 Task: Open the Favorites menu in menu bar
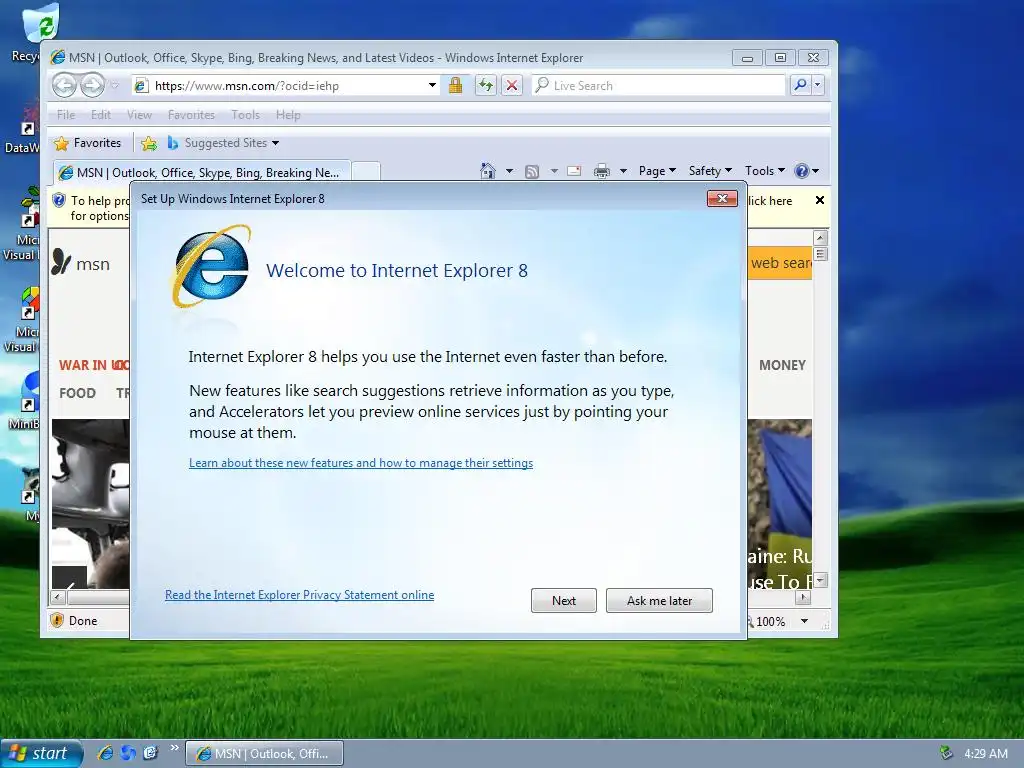coord(191,115)
